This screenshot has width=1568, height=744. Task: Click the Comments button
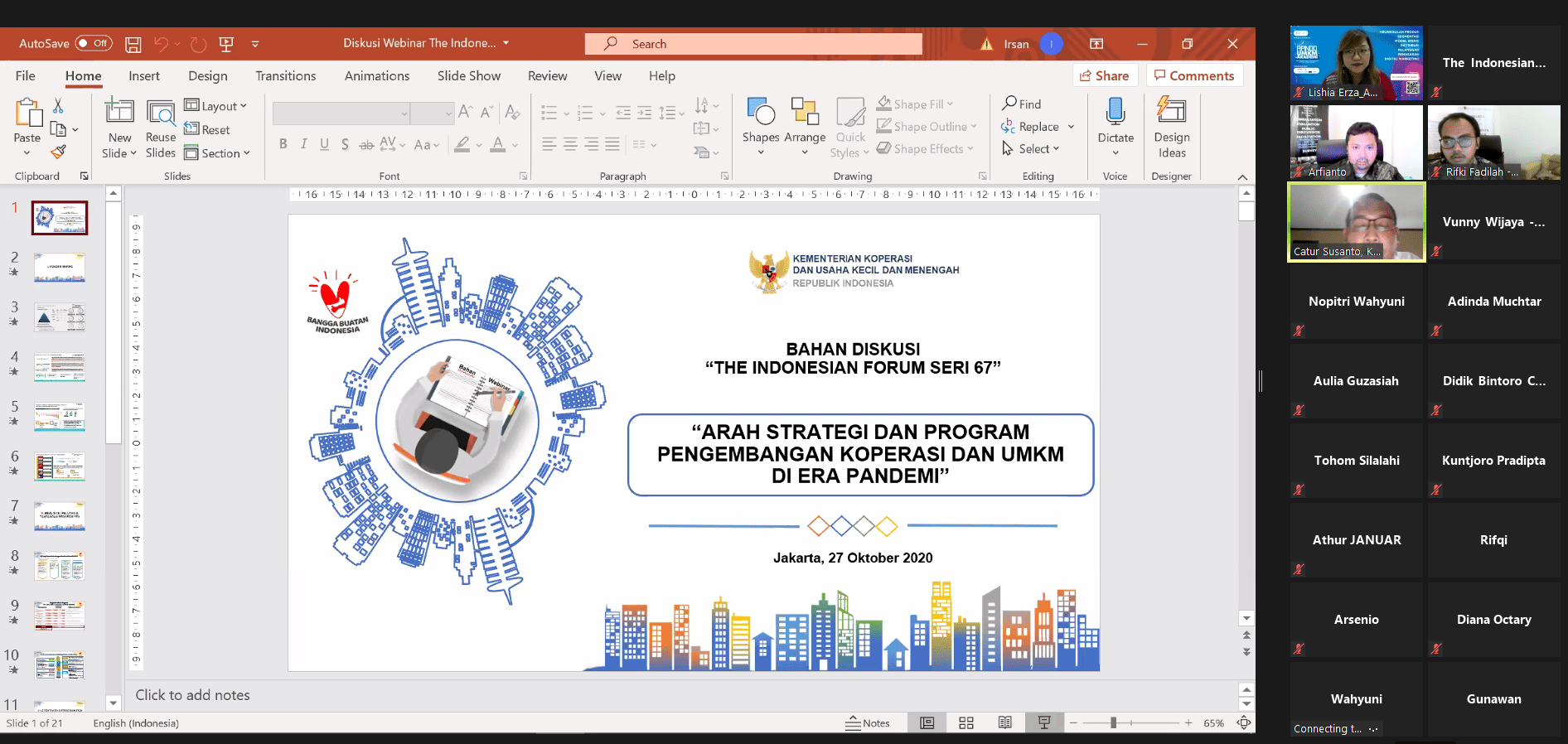tap(1195, 75)
